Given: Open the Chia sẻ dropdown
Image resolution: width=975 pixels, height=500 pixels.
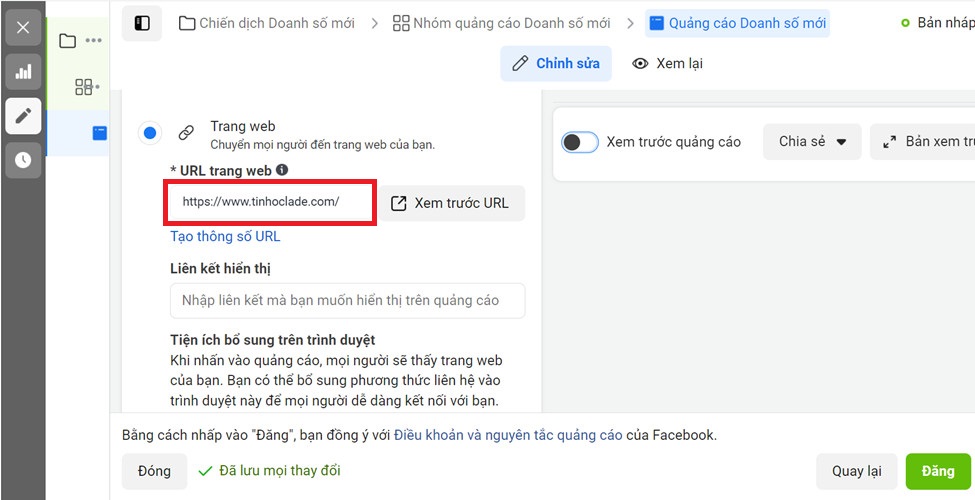Looking at the screenshot, I should click(x=812, y=142).
